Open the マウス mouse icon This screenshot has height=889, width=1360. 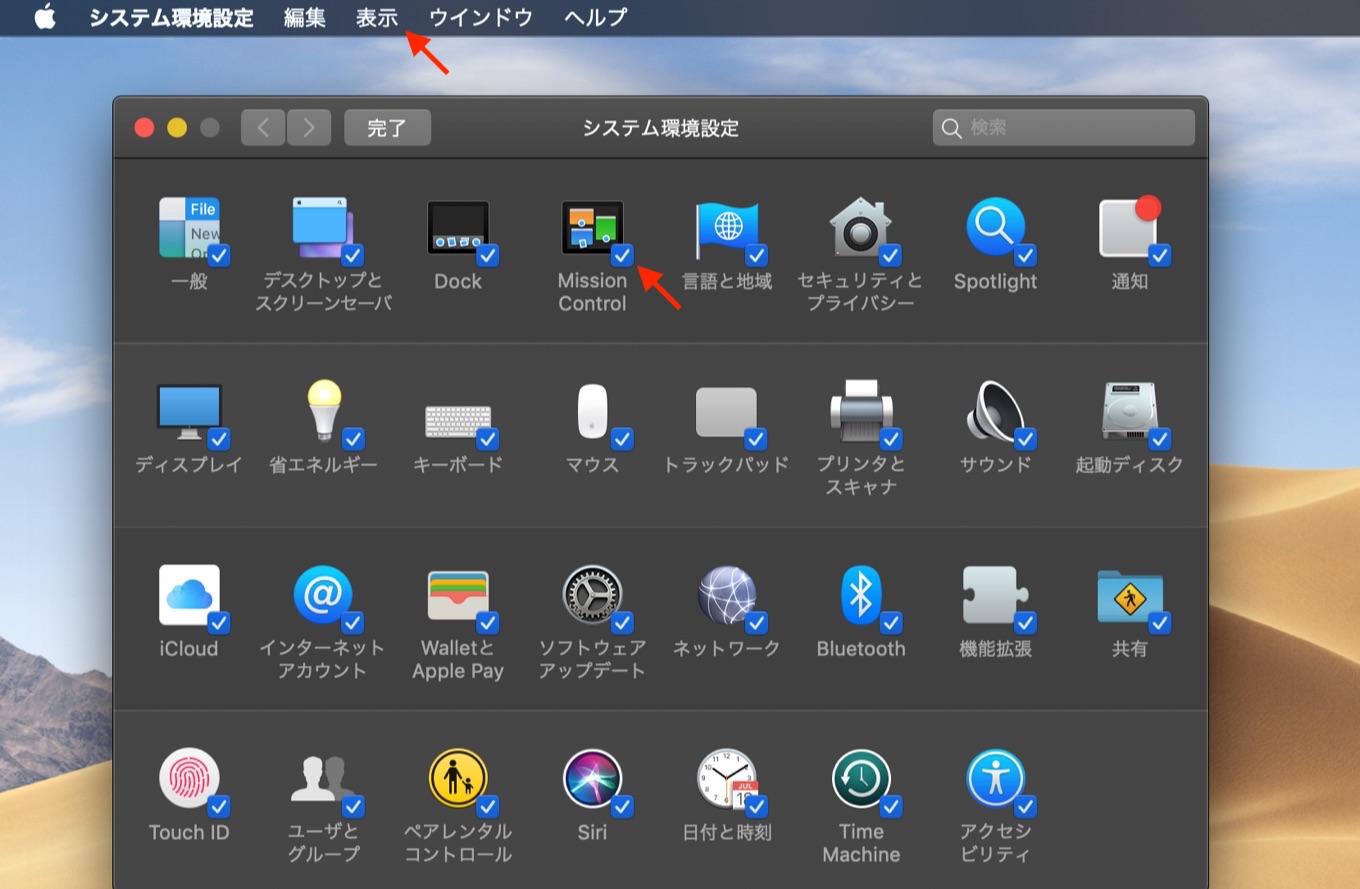[592, 411]
